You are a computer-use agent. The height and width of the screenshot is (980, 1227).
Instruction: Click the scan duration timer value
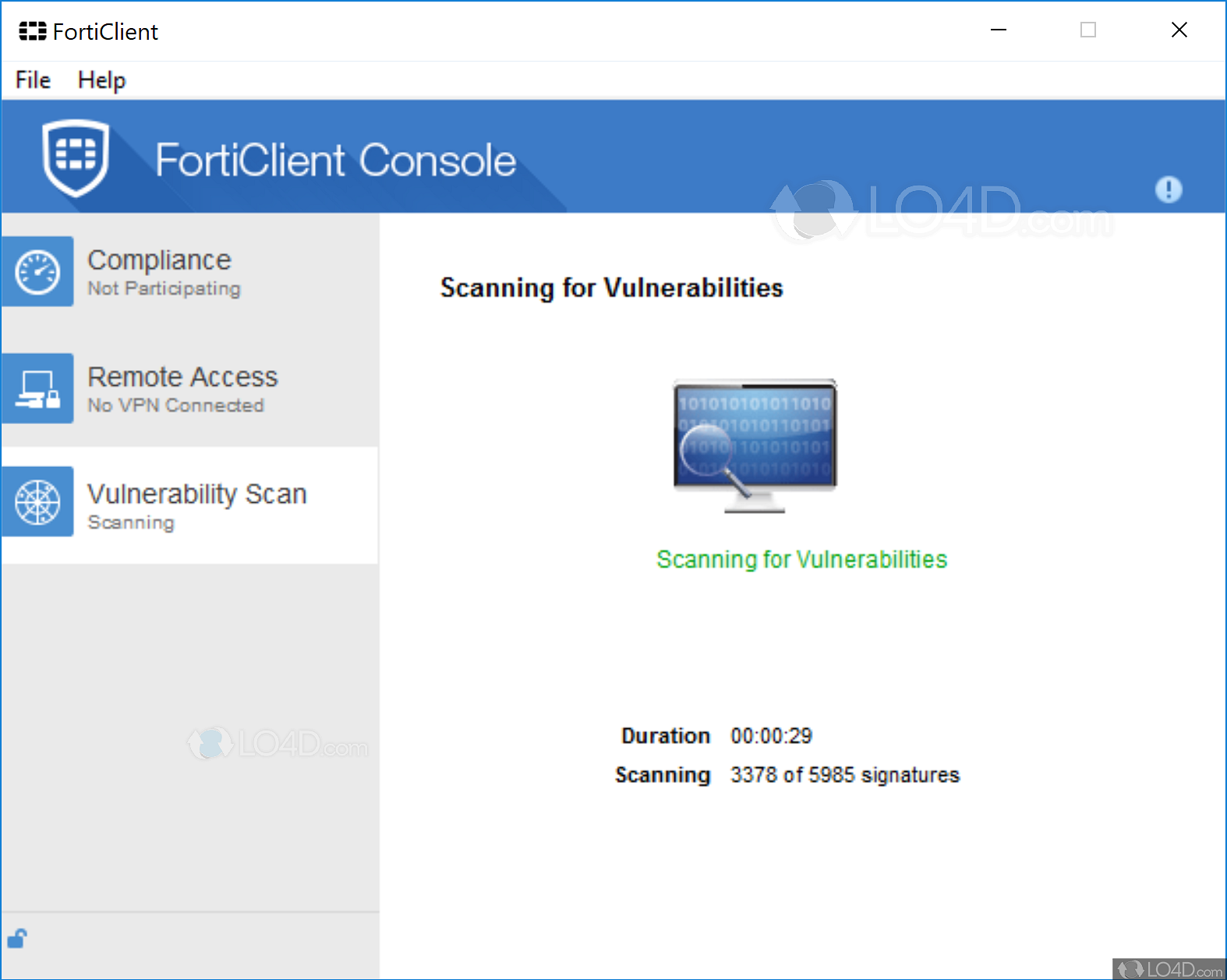click(771, 736)
